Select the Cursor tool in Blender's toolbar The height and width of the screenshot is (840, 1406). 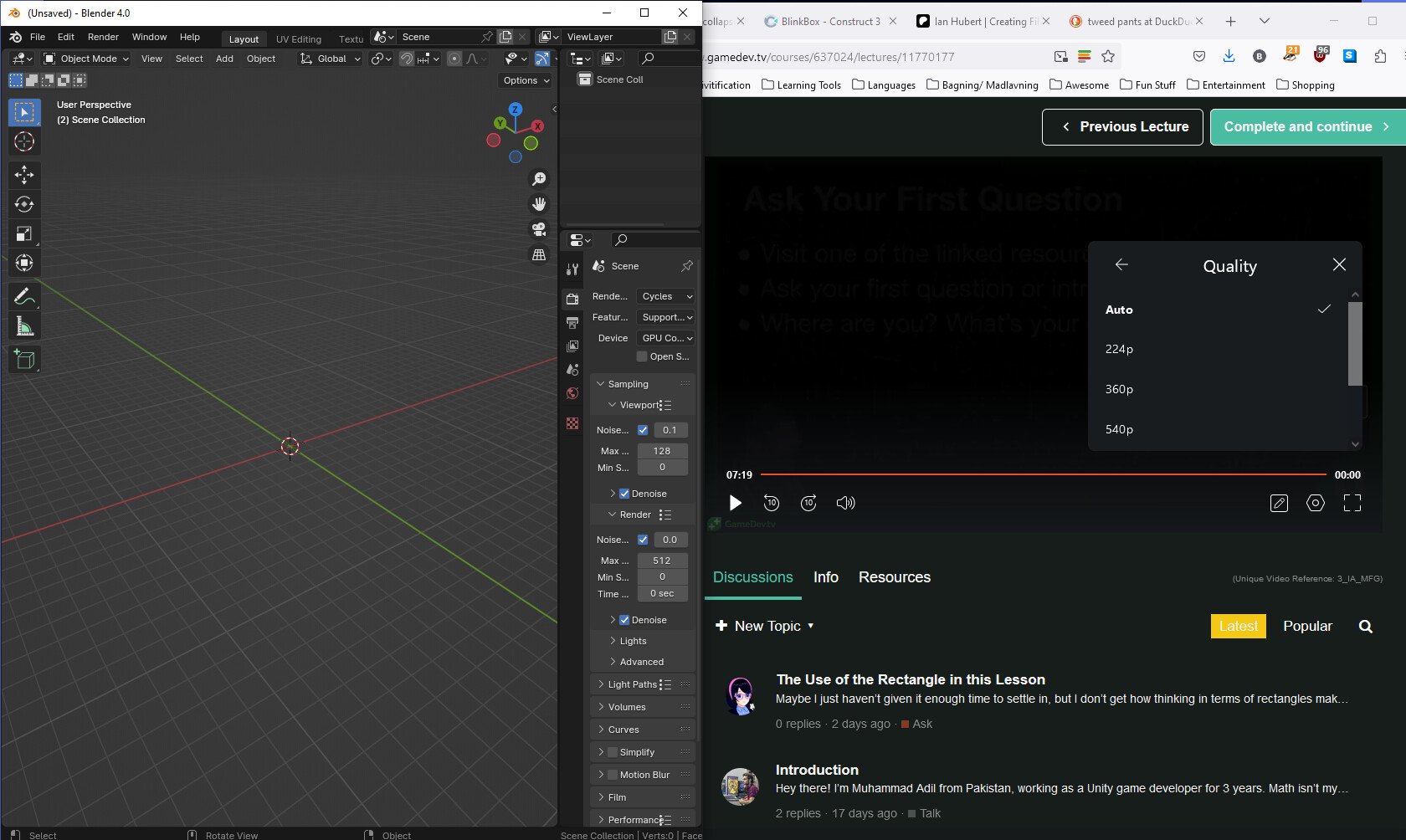24,141
